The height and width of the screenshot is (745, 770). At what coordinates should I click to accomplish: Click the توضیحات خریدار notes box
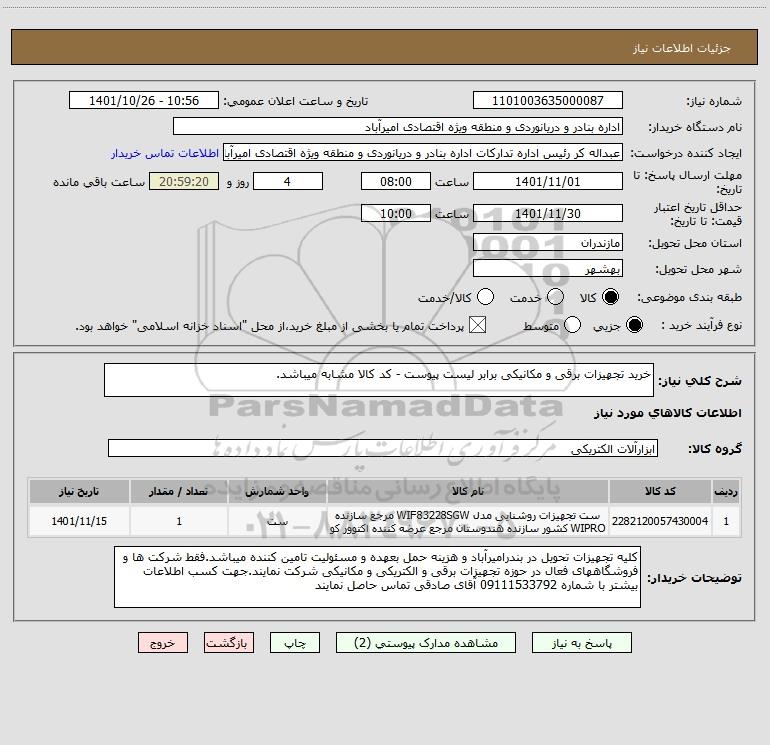[x=377, y=577]
